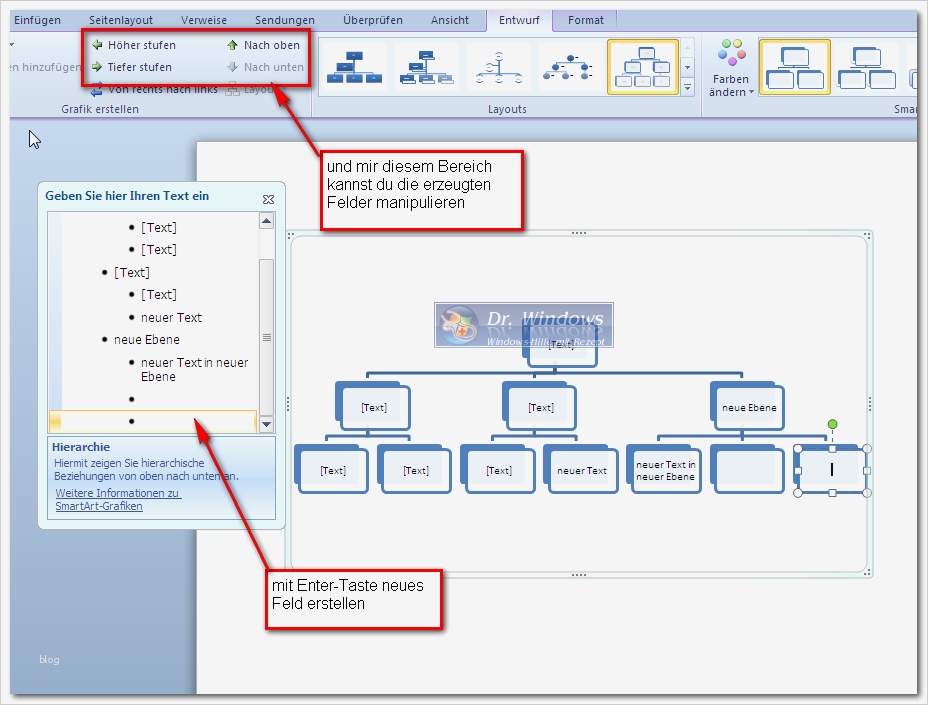The height and width of the screenshot is (705, 928).
Task: Click the Tiefer stufen demote button
Action: 132,67
